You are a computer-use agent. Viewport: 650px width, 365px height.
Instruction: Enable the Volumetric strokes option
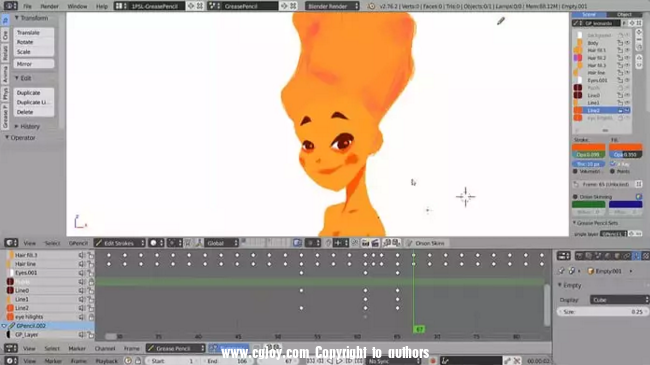pyautogui.click(x=575, y=171)
